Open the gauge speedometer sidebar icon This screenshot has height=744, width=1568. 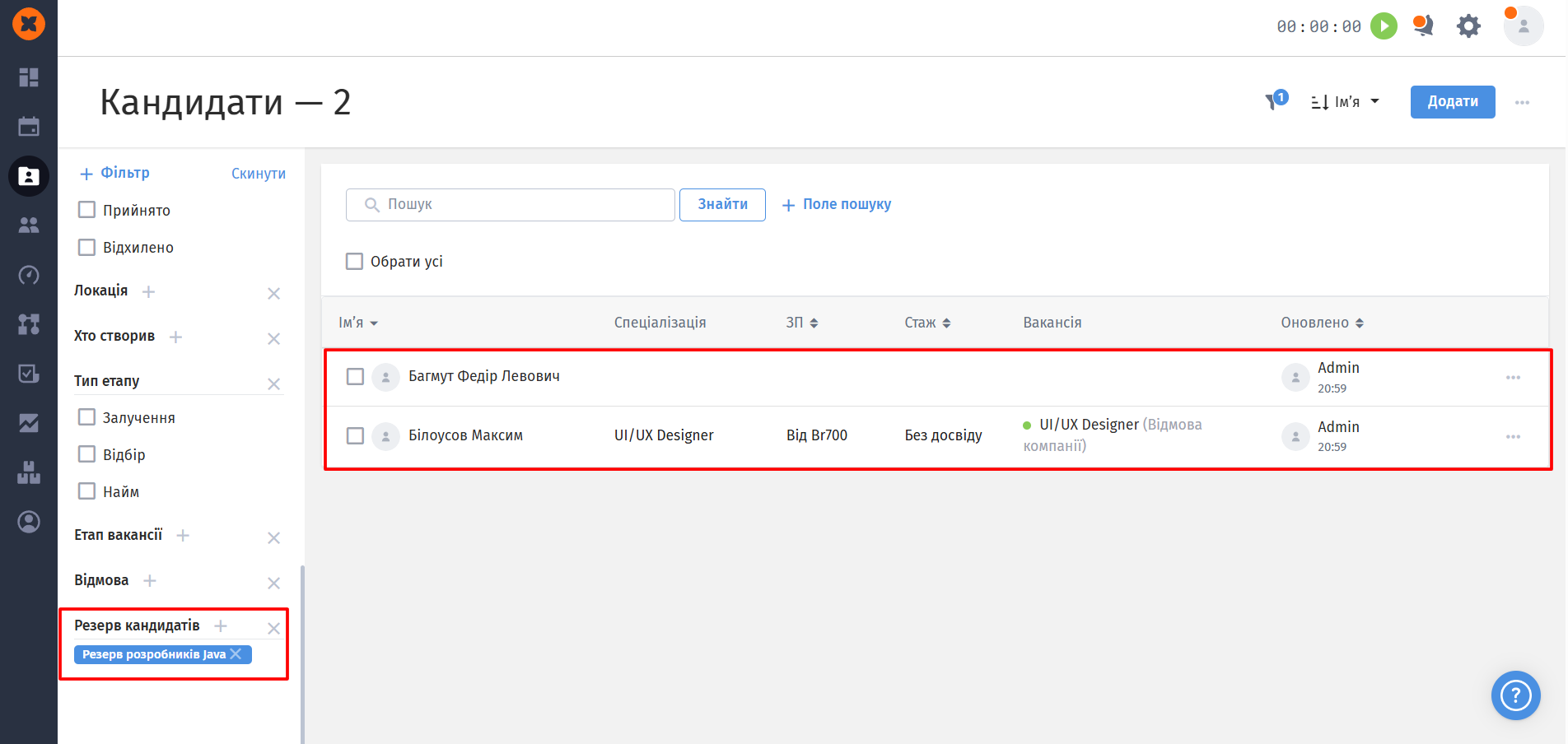(29, 275)
